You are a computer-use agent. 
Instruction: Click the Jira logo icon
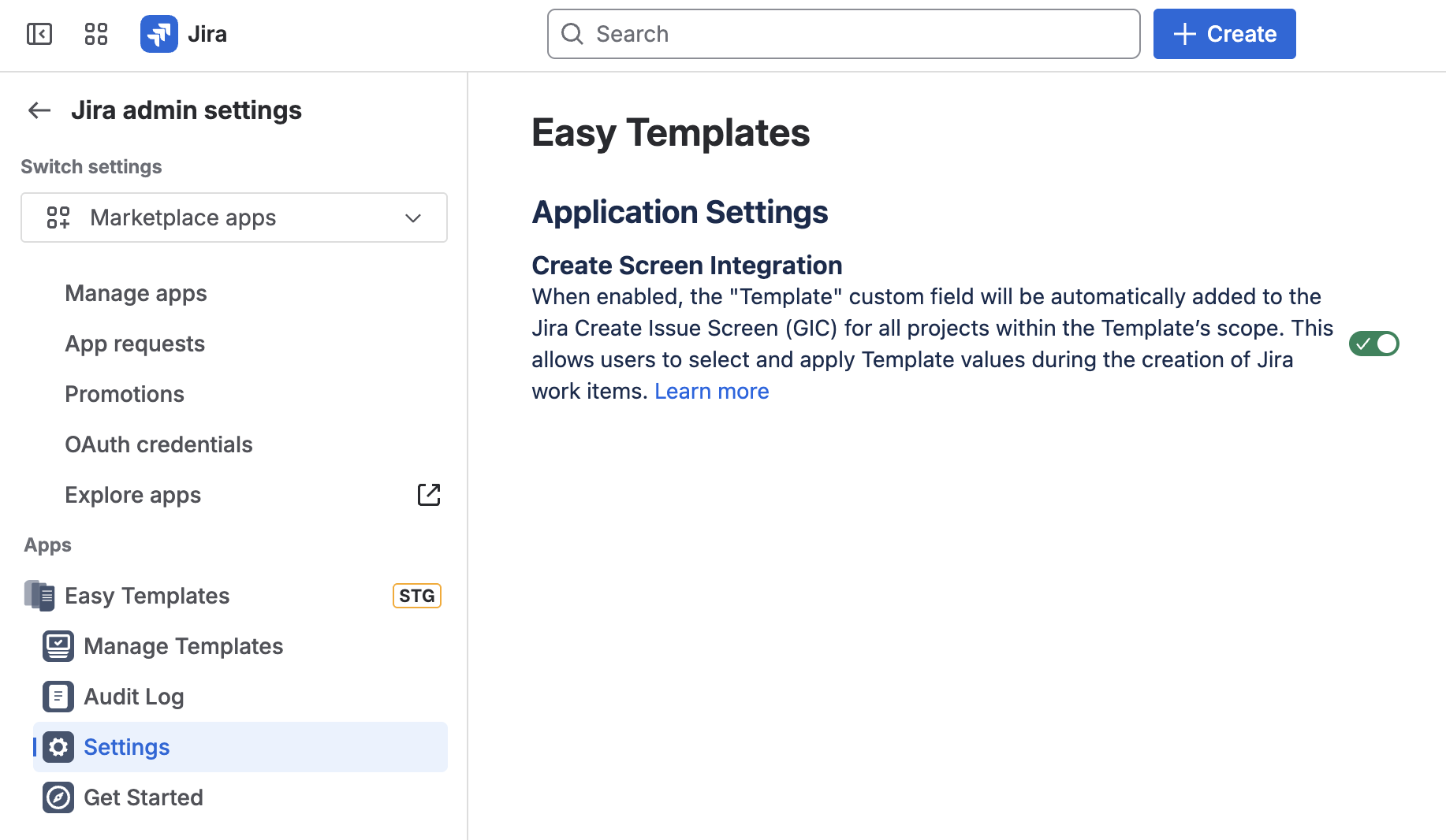click(x=159, y=34)
